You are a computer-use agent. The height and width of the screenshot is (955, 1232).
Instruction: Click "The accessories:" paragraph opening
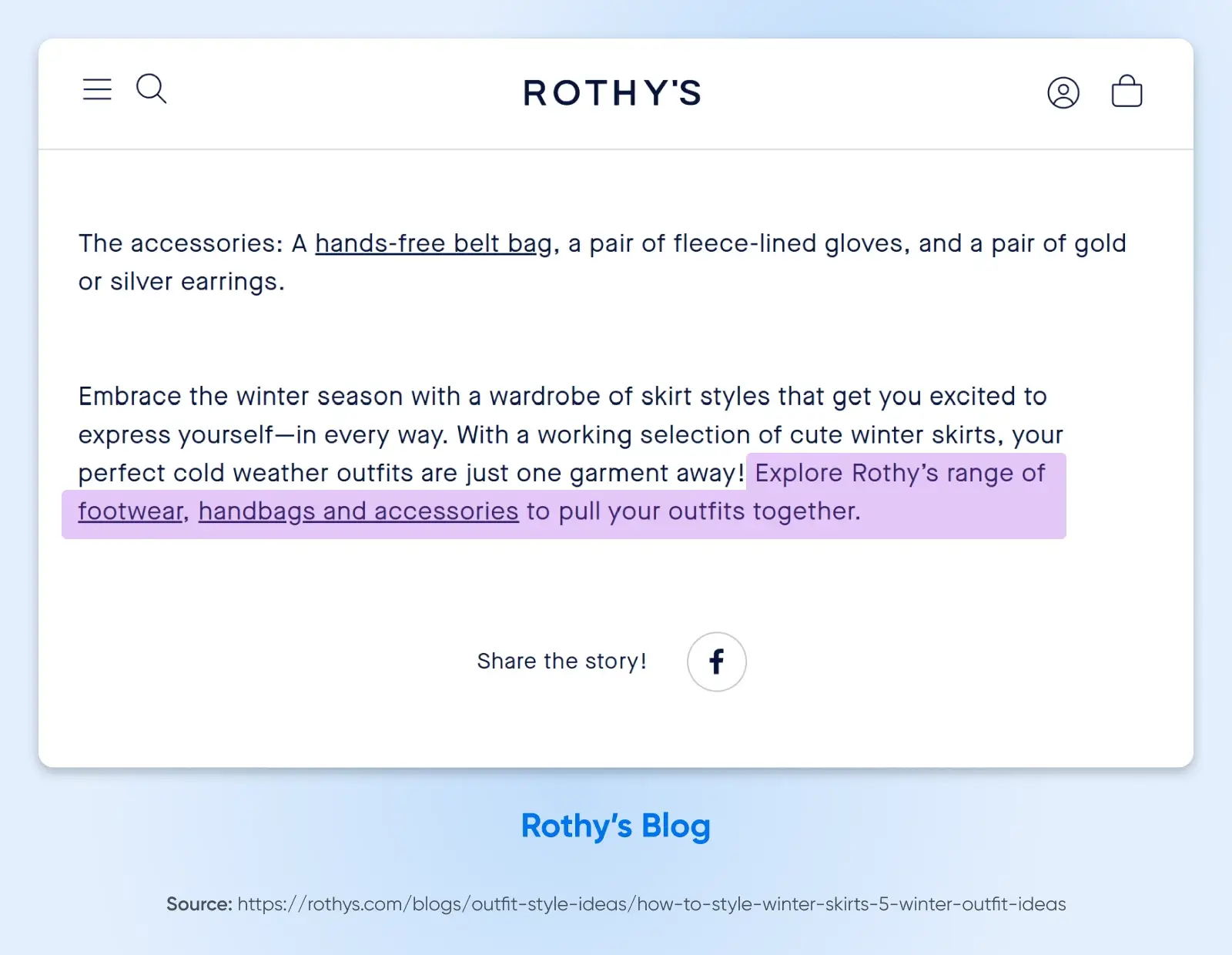pos(180,243)
